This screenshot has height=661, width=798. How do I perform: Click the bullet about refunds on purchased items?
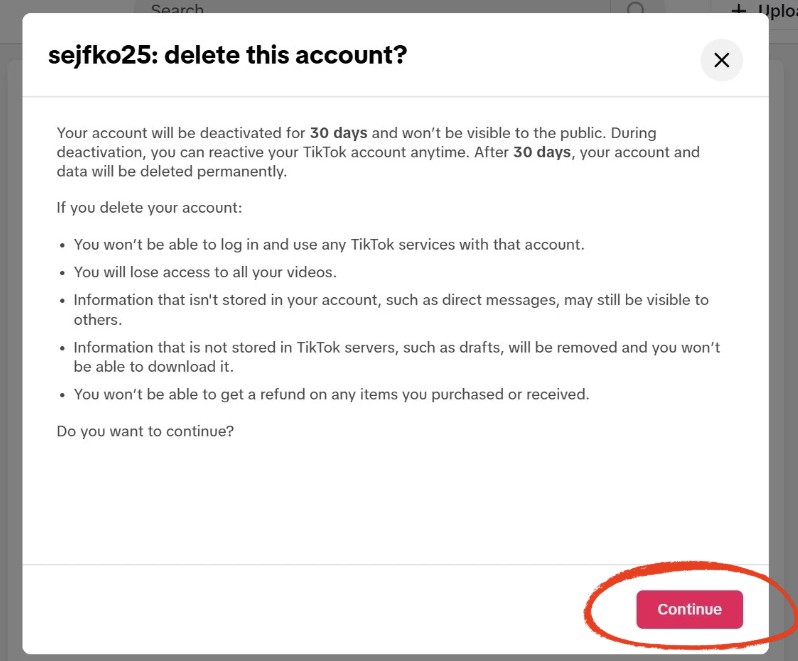tap(331, 394)
